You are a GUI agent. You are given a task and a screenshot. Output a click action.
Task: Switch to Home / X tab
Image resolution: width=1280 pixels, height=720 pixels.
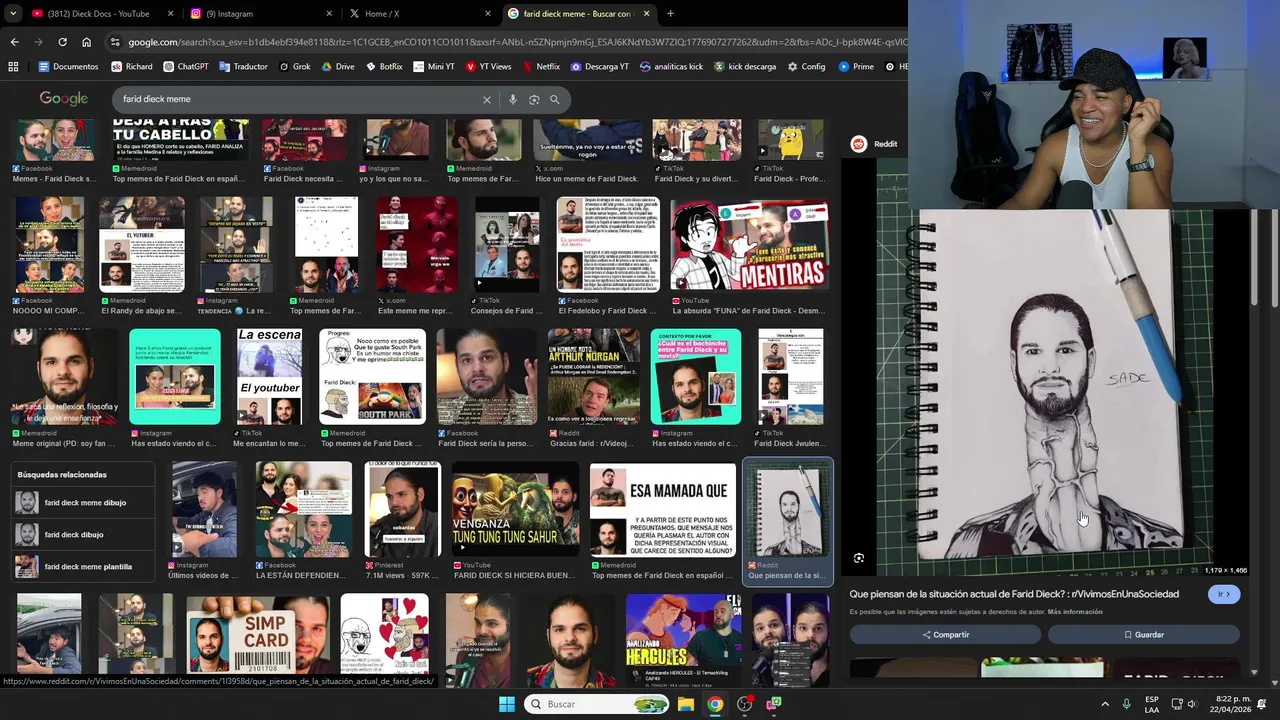[420, 14]
